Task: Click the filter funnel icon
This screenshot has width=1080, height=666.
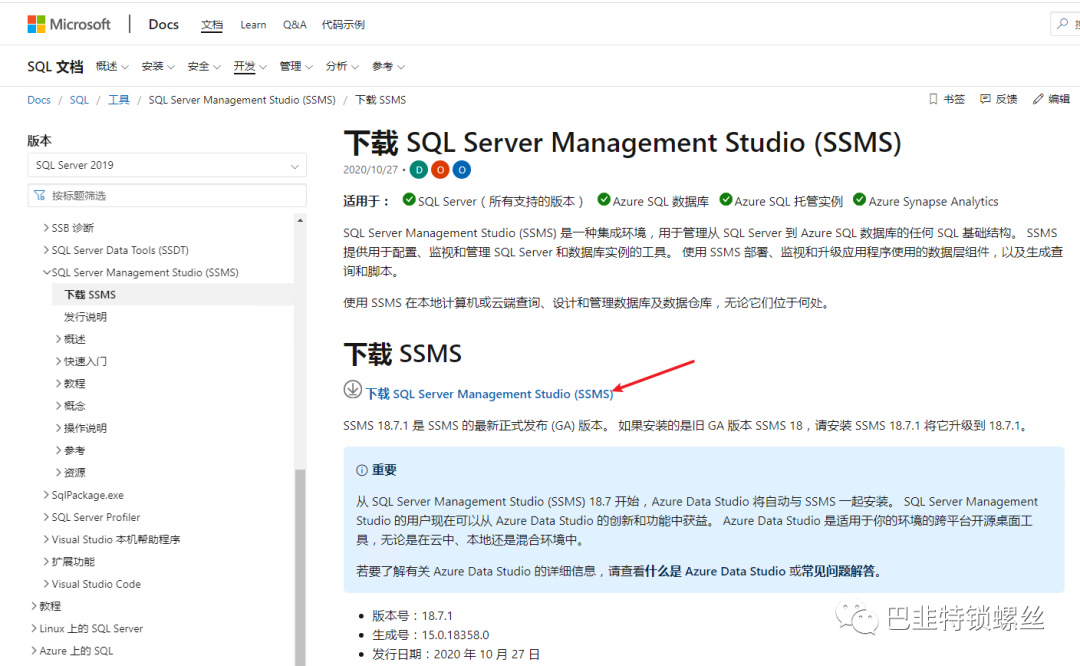Action: pos(40,196)
